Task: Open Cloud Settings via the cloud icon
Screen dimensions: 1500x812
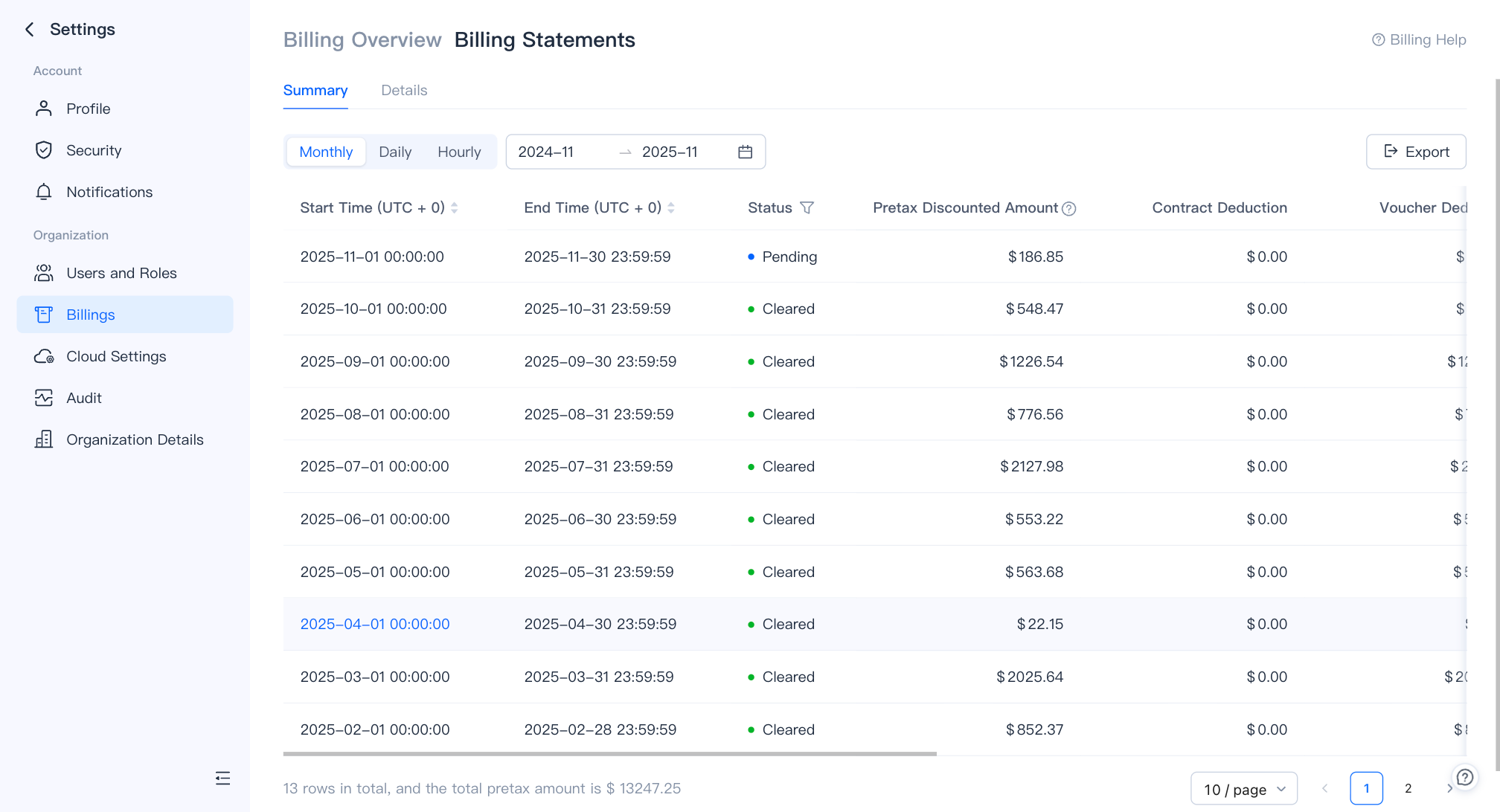Action: 43,356
